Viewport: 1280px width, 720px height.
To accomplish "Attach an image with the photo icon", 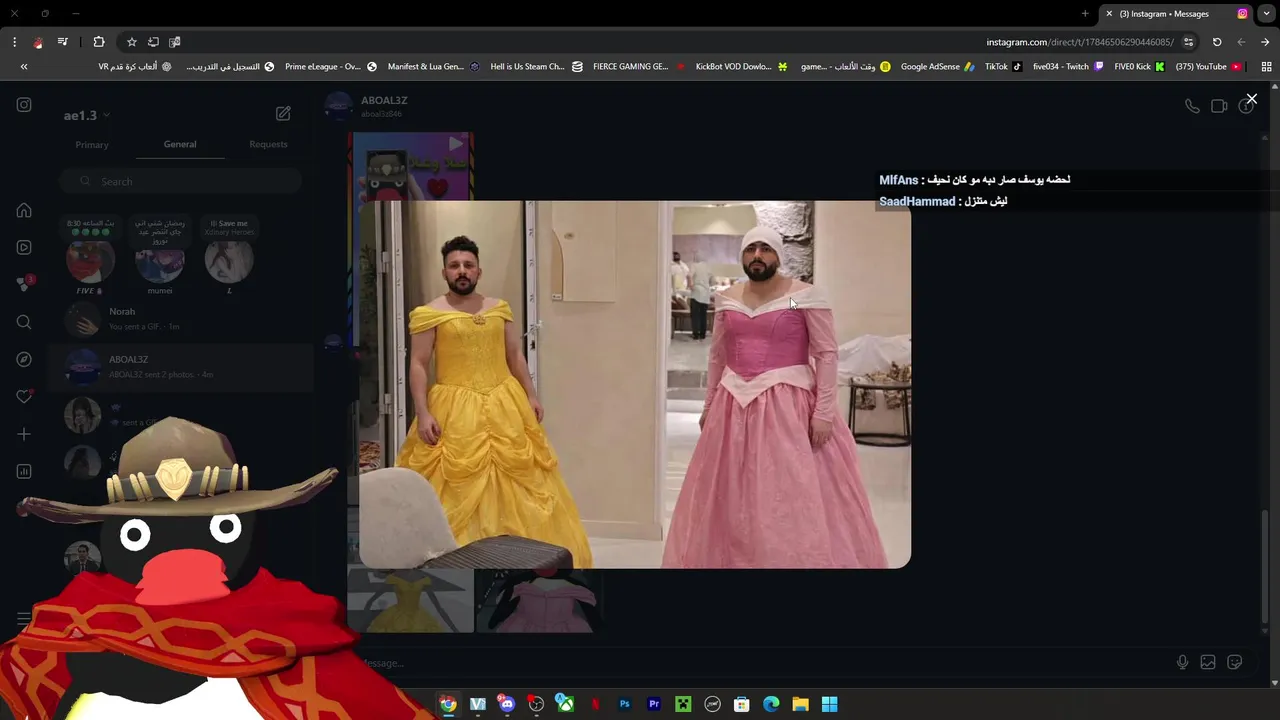I will (1208, 662).
